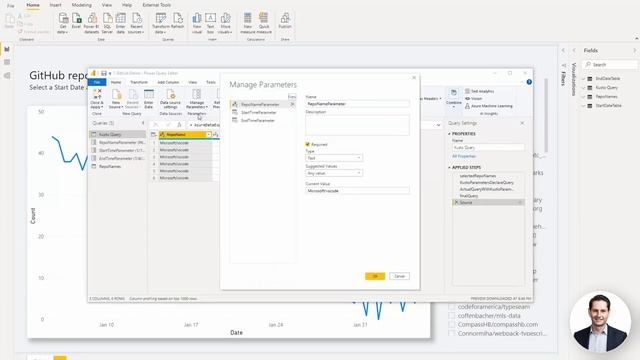Check codeforamerica/typeseam slicer checkbox

[x=451, y=307]
